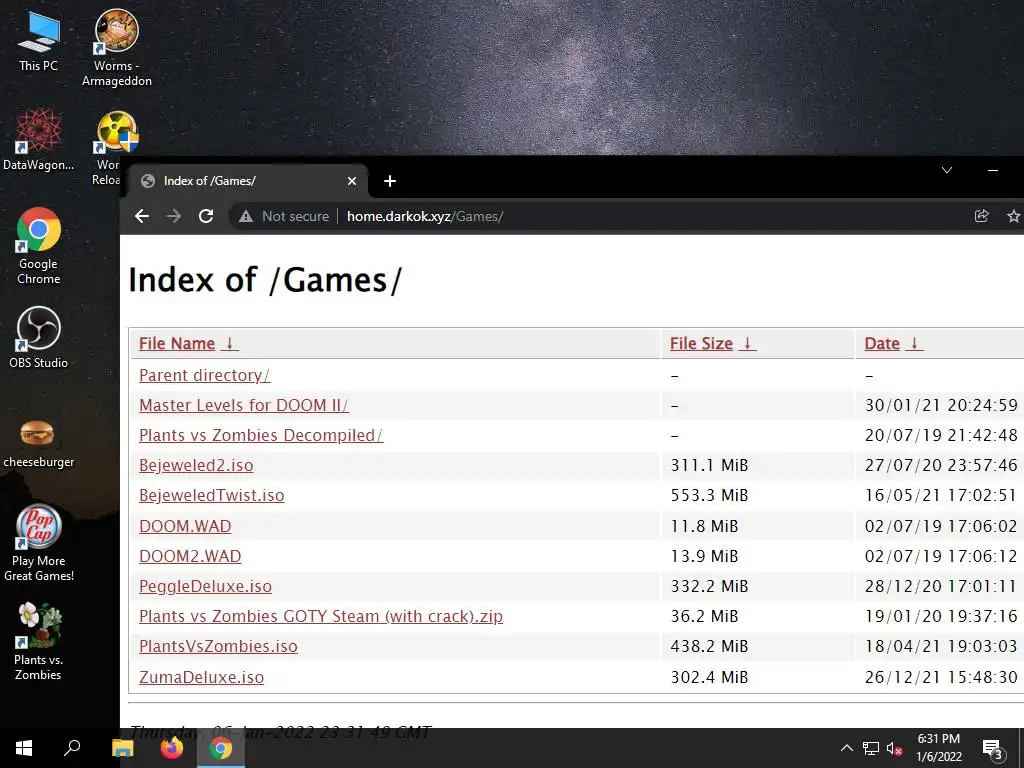
Task: Download ZumaDeluxe.iso
Action: pos(201,677)
